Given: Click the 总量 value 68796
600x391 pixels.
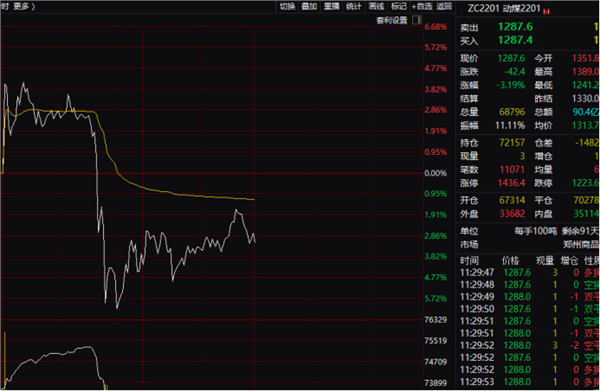Looking at the screenshot, I should (x=512, y=112).
